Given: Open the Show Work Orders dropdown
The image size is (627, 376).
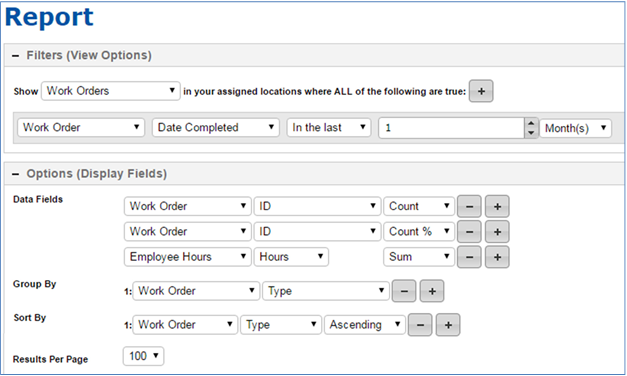Looking at the screenshot, I should (111, 91).
